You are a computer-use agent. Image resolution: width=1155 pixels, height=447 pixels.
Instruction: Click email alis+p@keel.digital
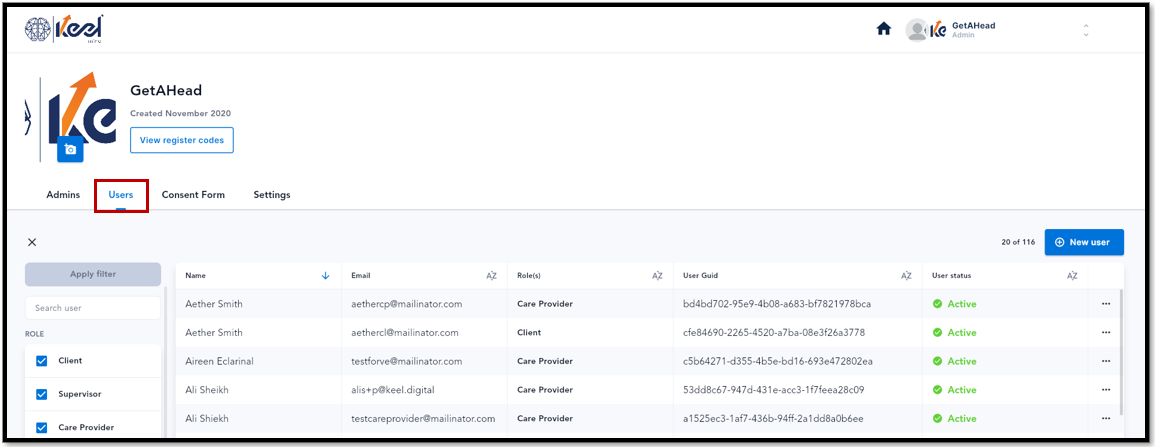(x=393, y=390)
